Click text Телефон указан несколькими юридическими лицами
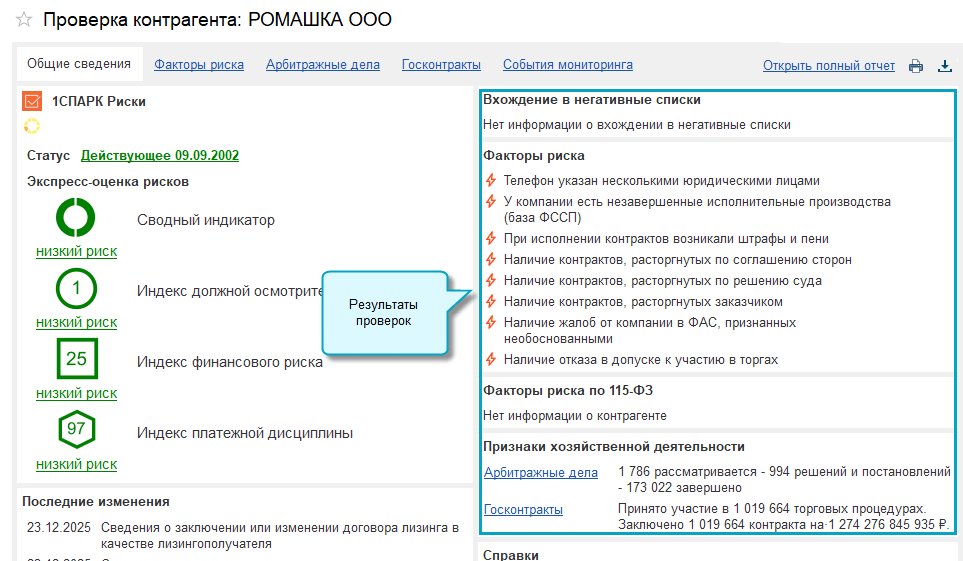The width and height of the screenshot is (963, 561). click(x=661, y=181)
